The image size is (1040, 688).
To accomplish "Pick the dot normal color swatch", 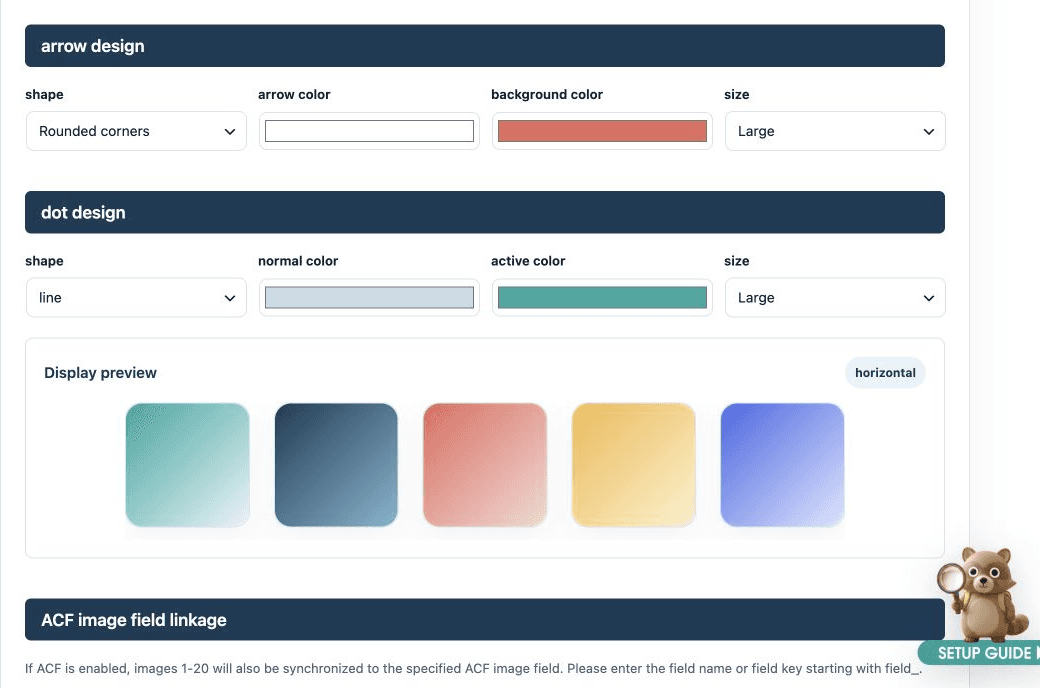I will pos(369,298).
